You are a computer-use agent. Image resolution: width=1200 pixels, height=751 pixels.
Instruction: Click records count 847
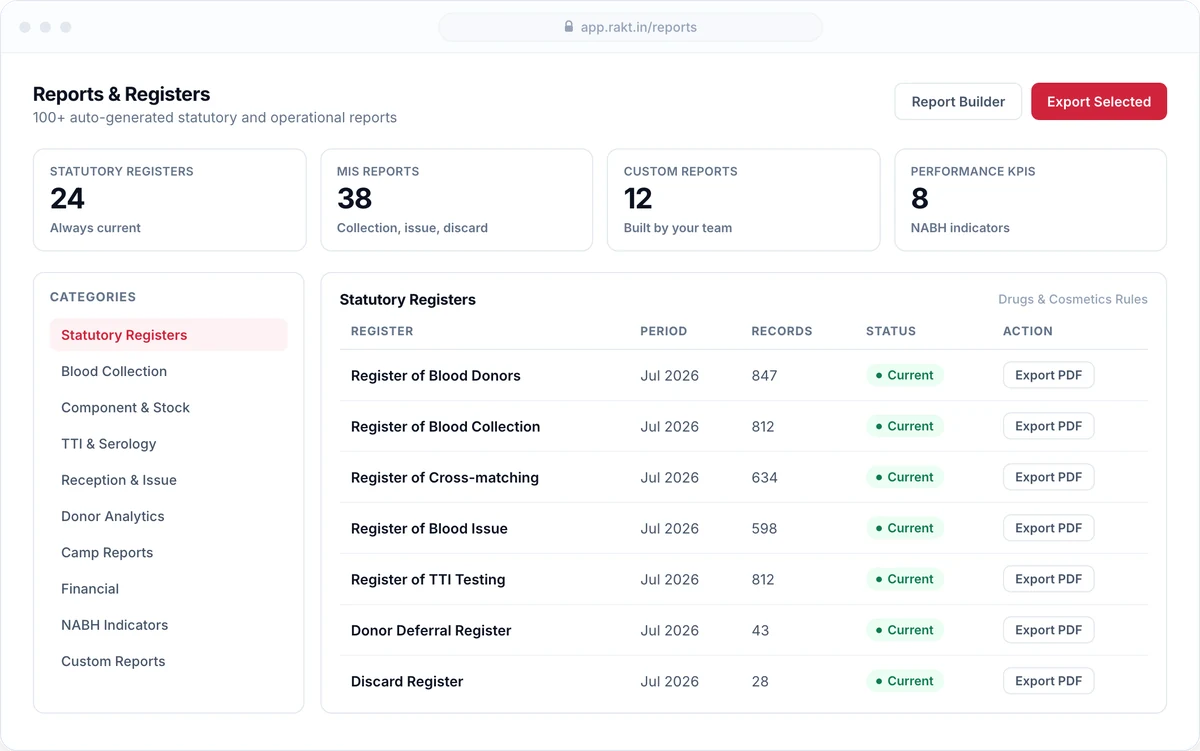[765, 376]
